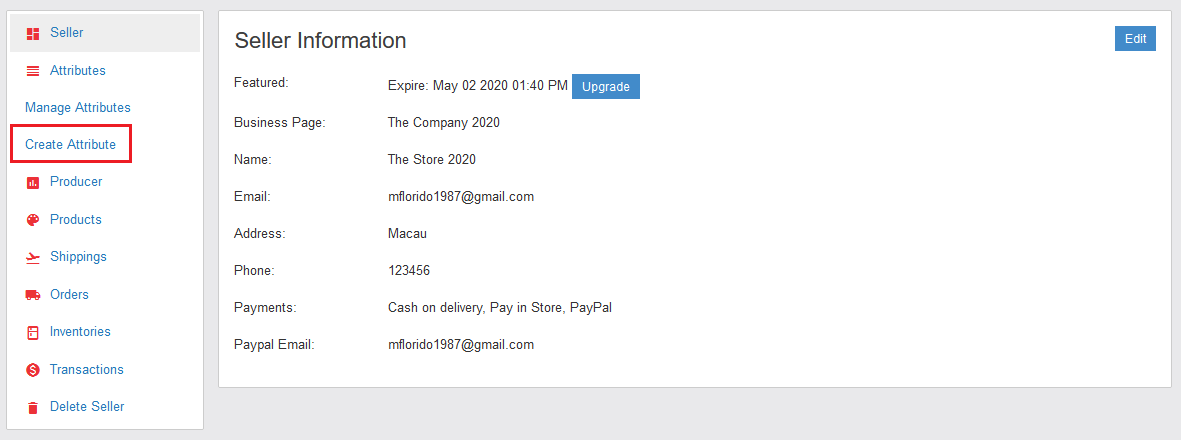Open Manage Attributes submenu link

[x=77, y=107]
